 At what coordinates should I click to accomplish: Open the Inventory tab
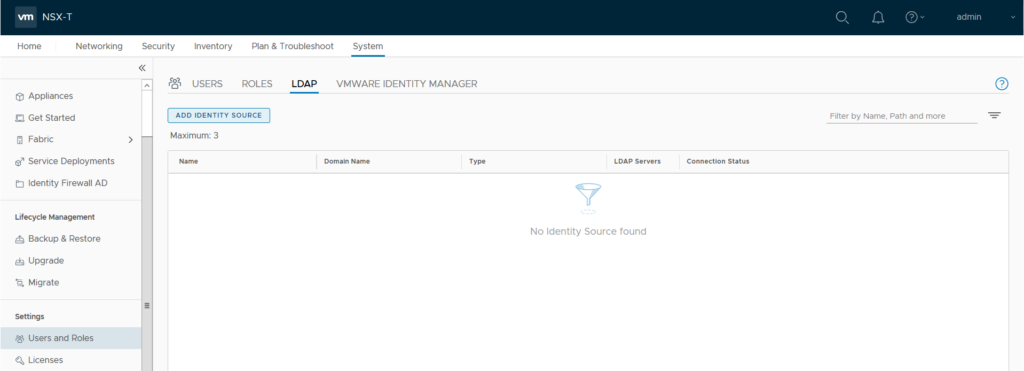[x=213, y=46]
